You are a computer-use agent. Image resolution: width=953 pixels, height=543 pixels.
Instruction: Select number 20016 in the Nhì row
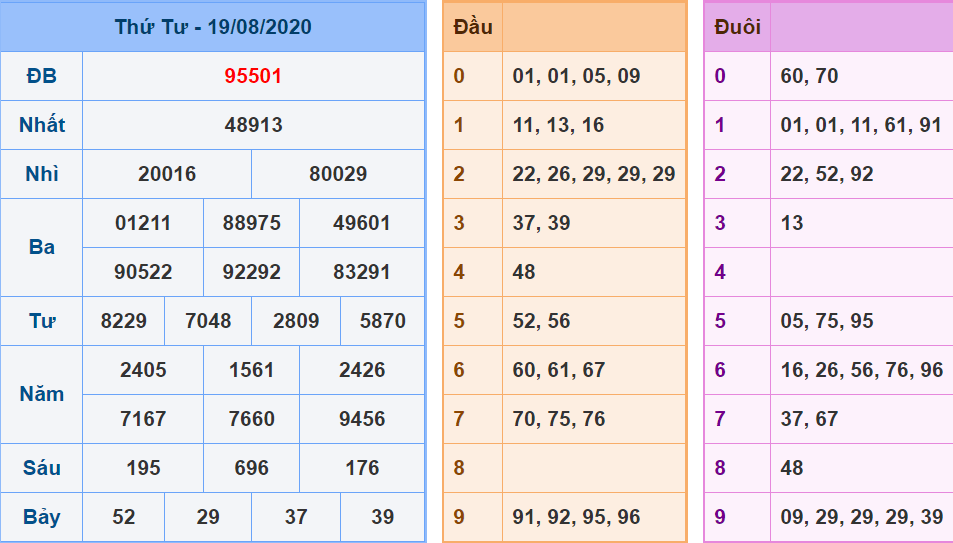(x=167, y=174)
